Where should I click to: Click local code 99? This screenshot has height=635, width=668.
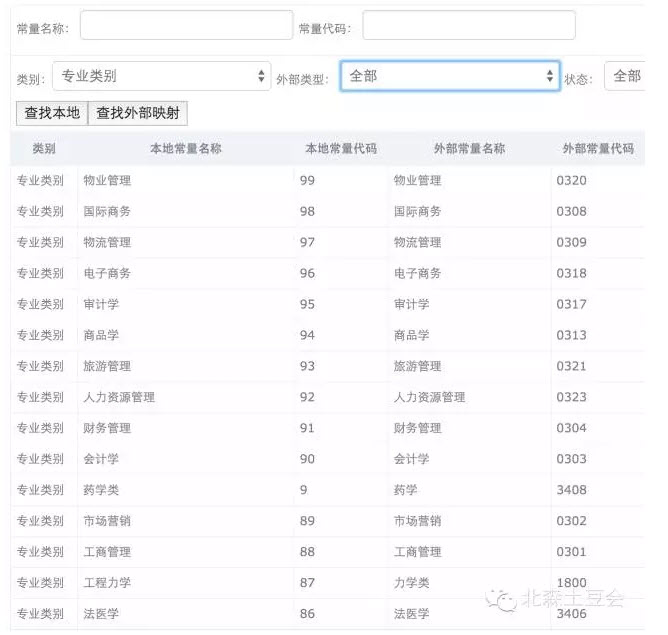pyautogui.click(x=307, y=181)
